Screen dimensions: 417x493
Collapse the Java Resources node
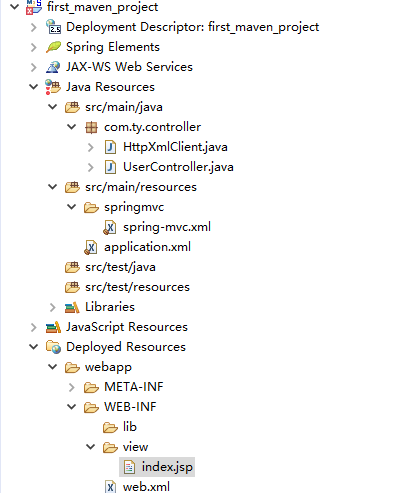(34, 87)
